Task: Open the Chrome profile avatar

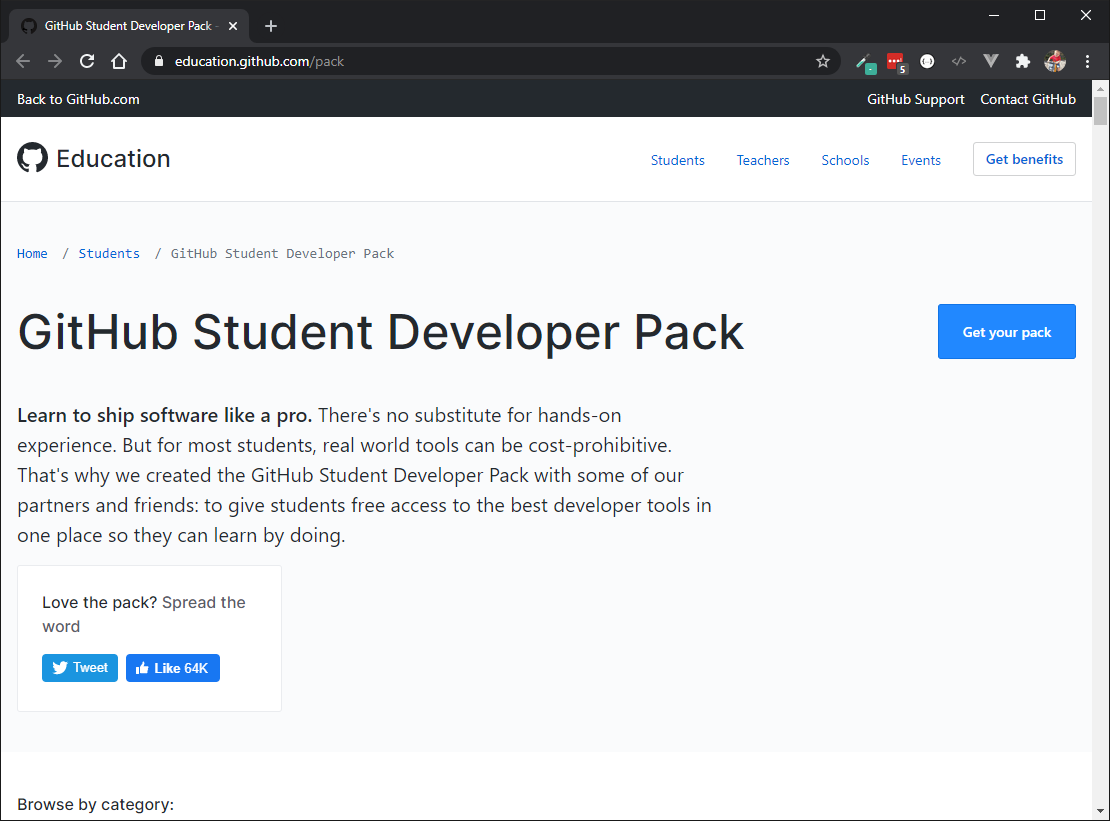Action: (x=1055, y=62)
